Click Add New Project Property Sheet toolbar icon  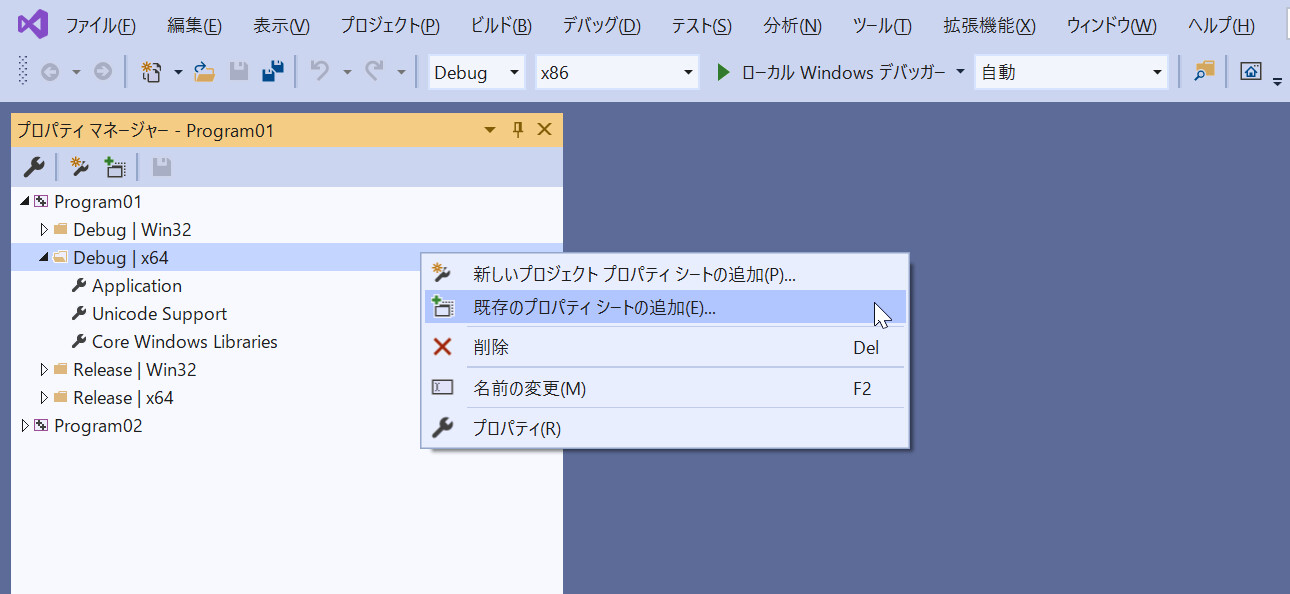[80, 167]
